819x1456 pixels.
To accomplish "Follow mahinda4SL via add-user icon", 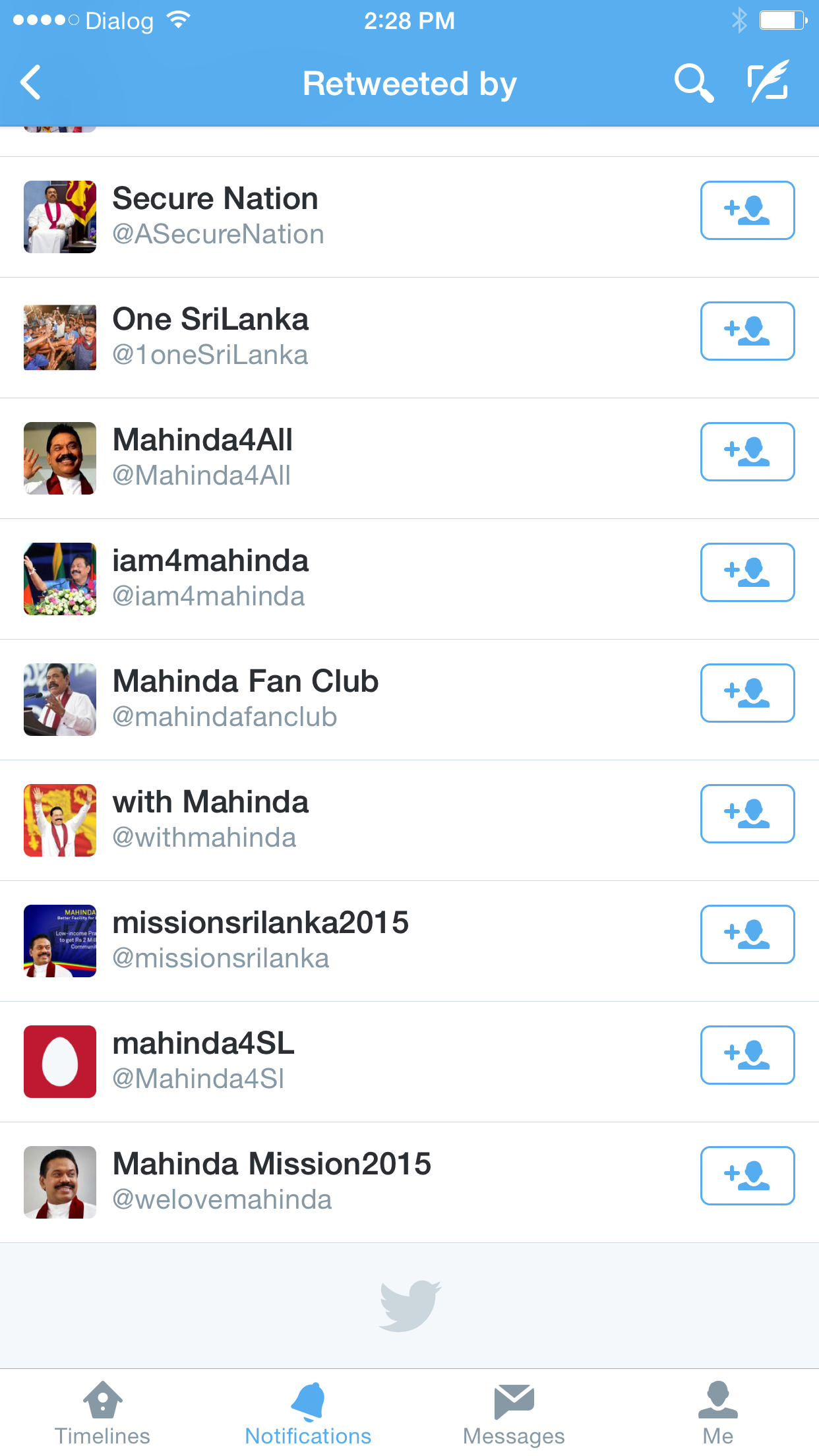I will click(x=747, y=1055).
